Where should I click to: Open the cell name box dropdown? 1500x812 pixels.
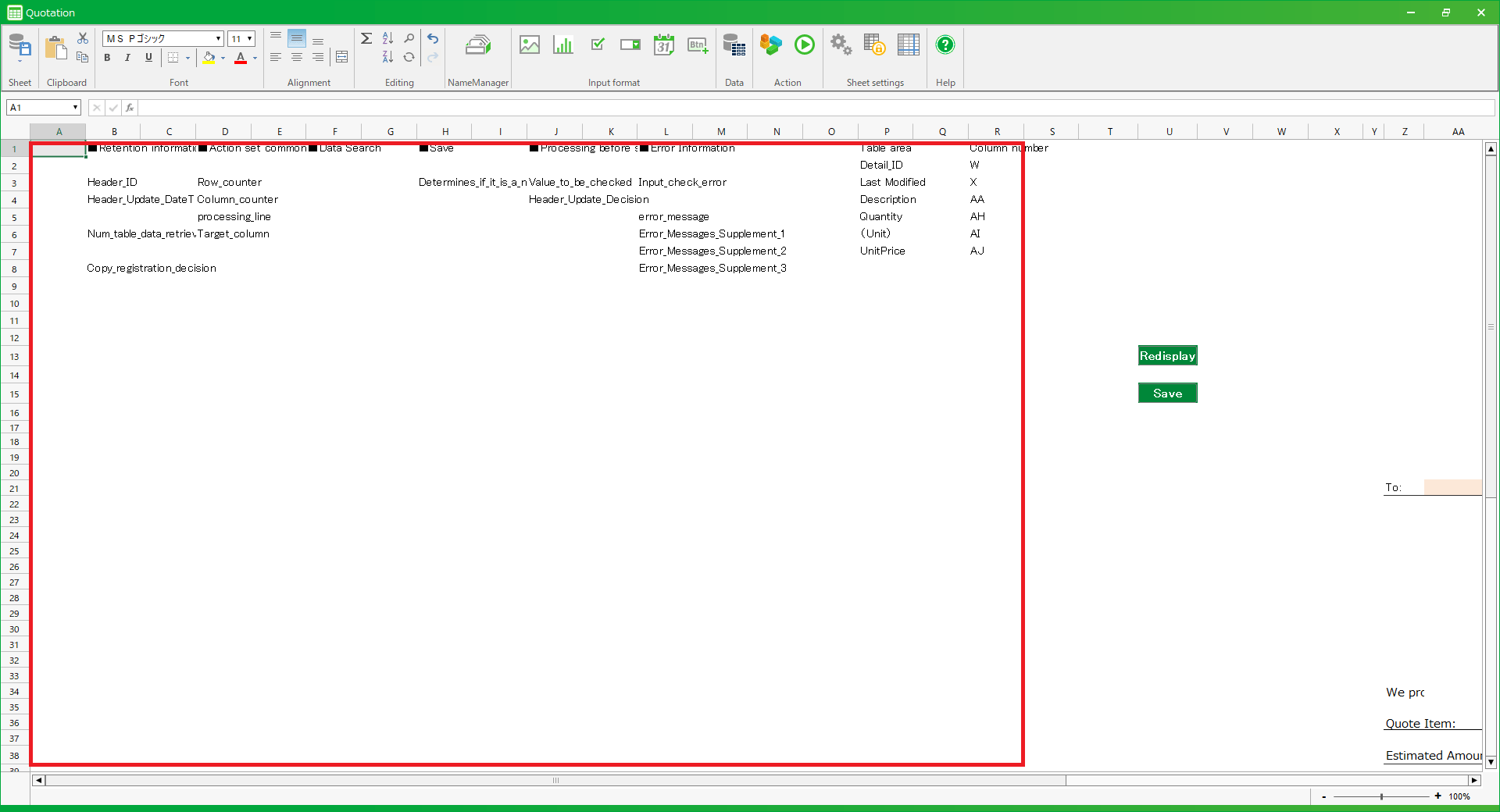coord(75,108)
